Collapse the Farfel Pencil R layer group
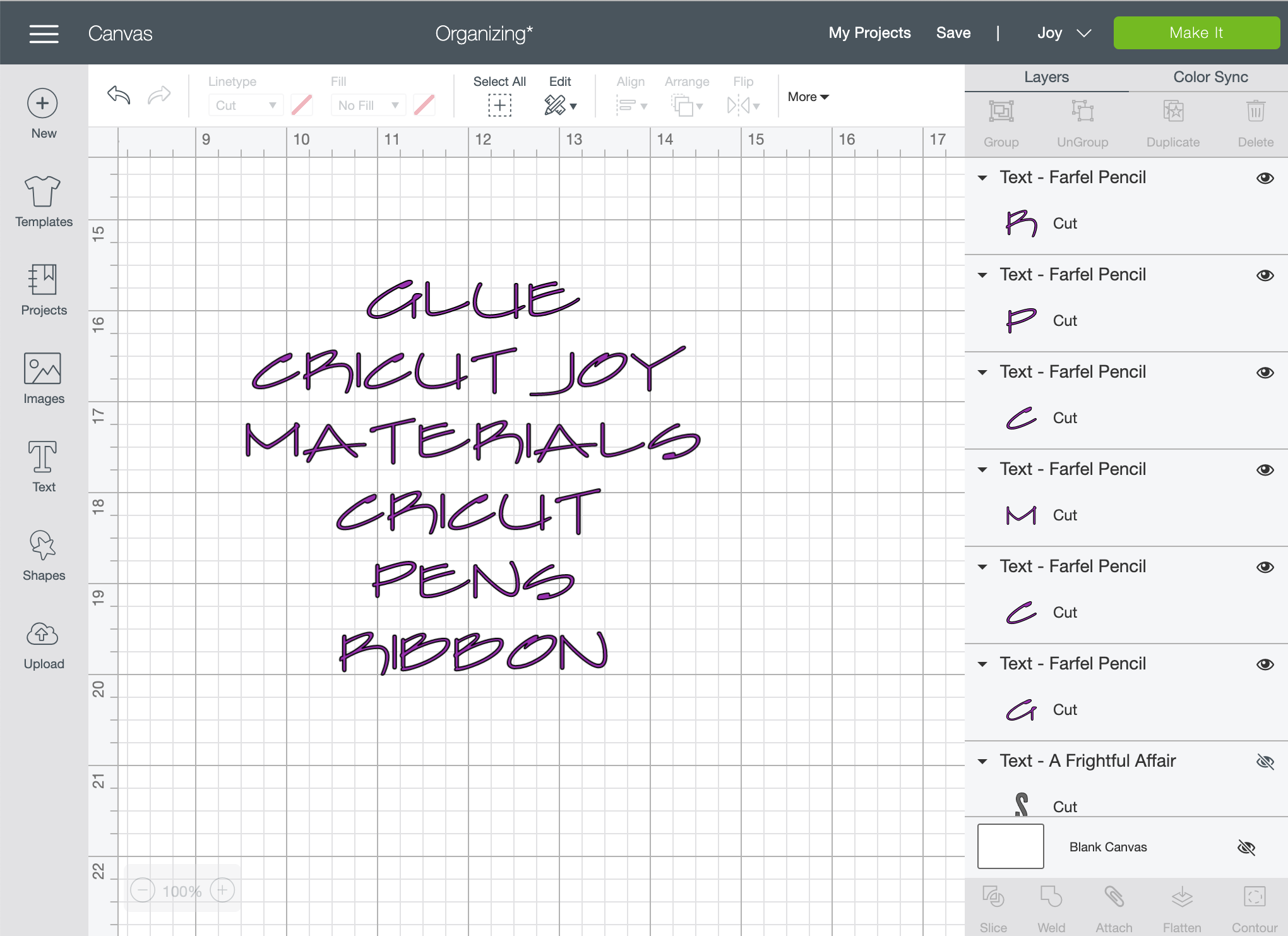Screen dimensions: 1288x936 [982, 178]
